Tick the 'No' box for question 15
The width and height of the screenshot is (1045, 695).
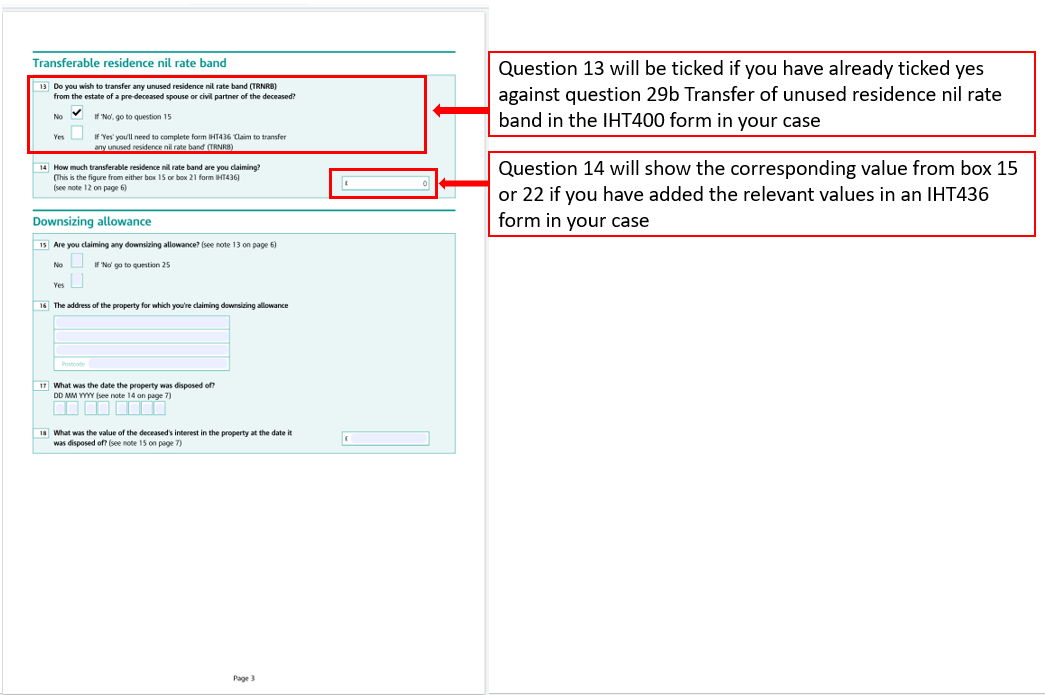tap(77, 260)
